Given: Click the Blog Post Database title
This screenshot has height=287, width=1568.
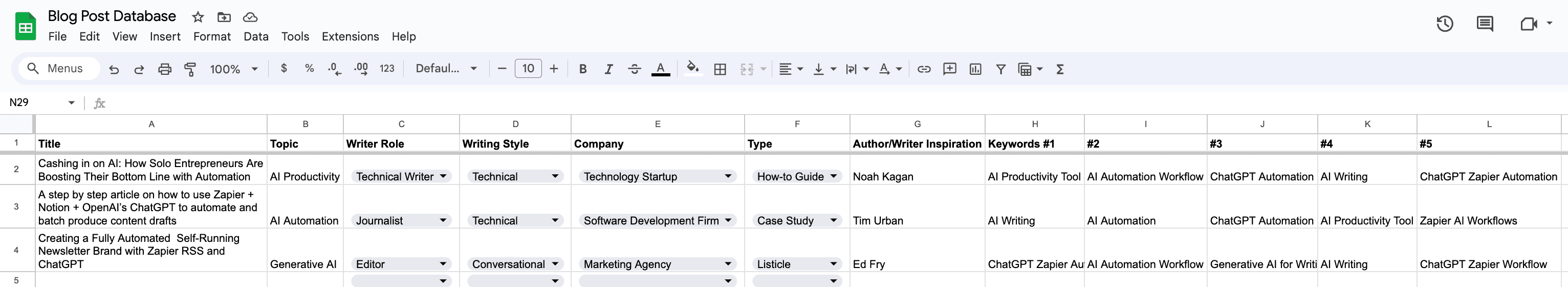Looking at the screenshot, I should coord(112,16).
